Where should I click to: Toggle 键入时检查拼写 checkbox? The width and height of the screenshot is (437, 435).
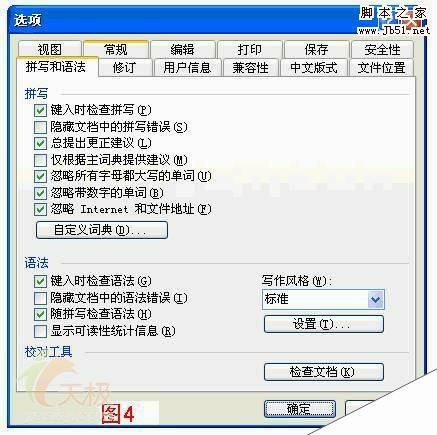[40, 110]
